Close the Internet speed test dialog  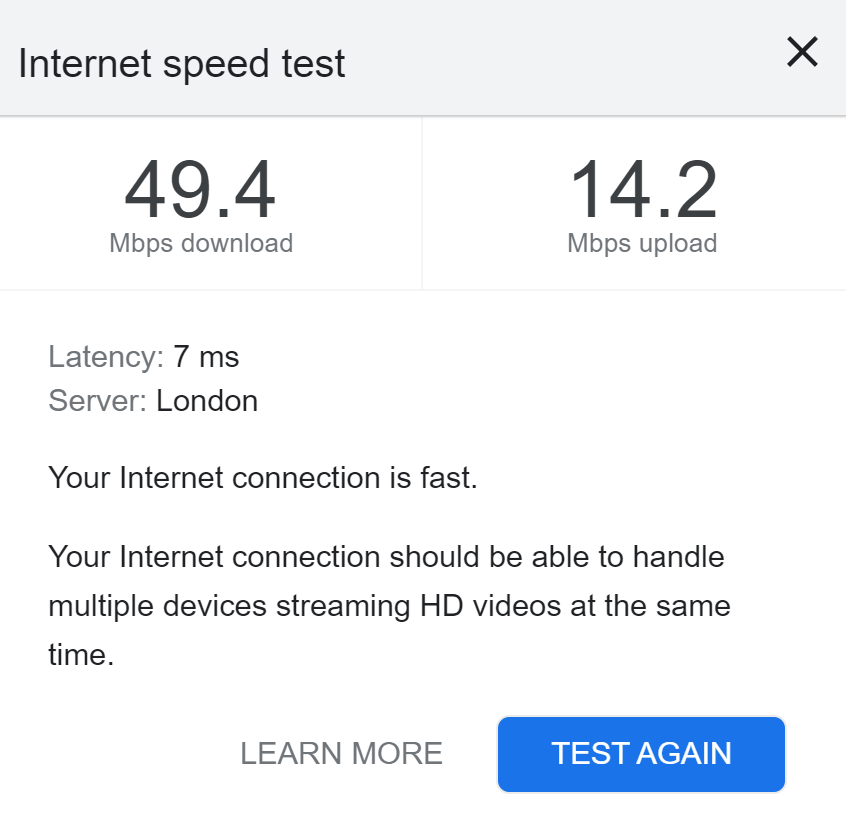click(802, 53)
